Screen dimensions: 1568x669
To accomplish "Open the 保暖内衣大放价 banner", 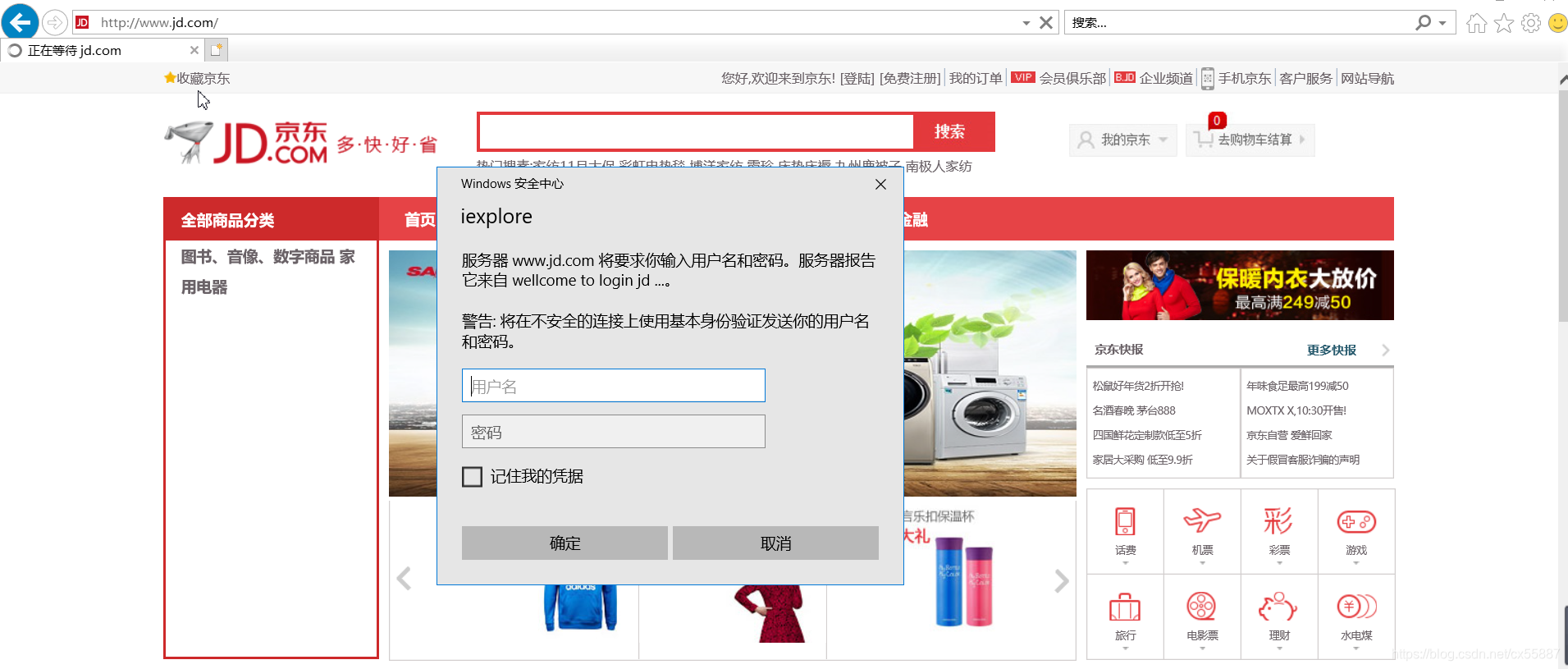I will [x=1240, y=285].
